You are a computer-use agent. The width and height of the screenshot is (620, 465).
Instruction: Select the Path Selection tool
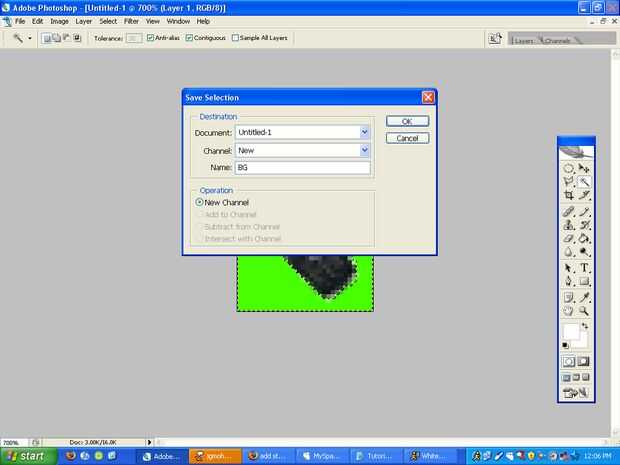tap(569, 268)
